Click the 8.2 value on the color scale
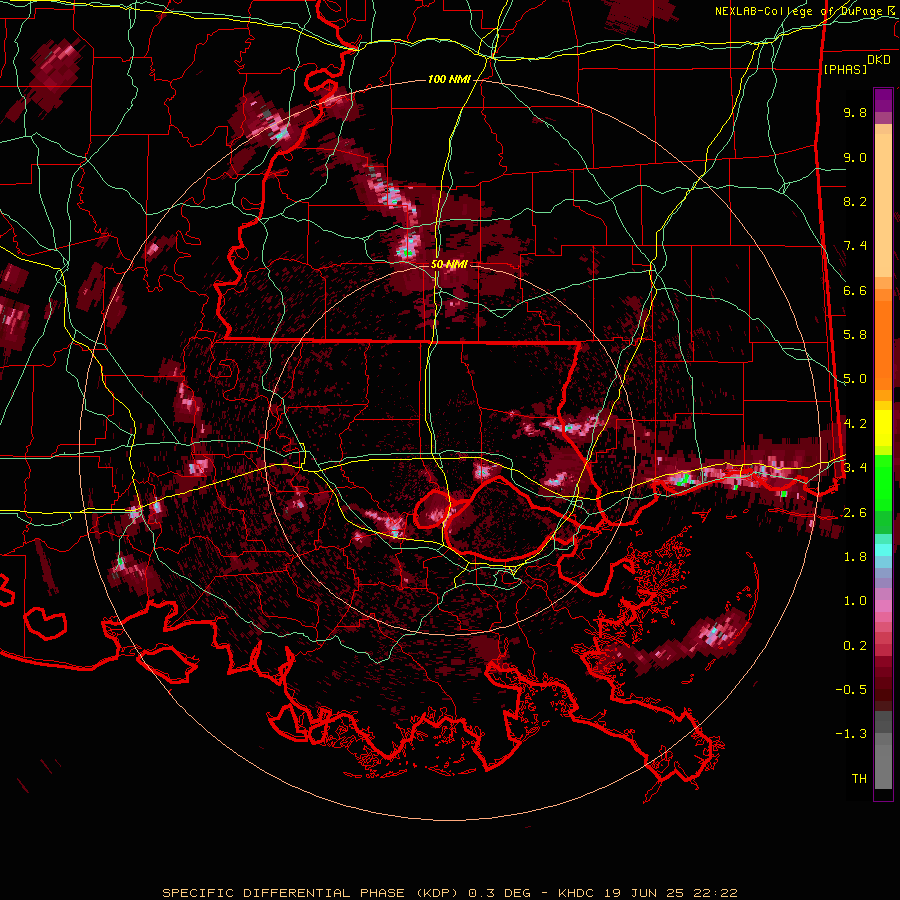The width and height of the screenshot is (900, 900). coord(855,201)
